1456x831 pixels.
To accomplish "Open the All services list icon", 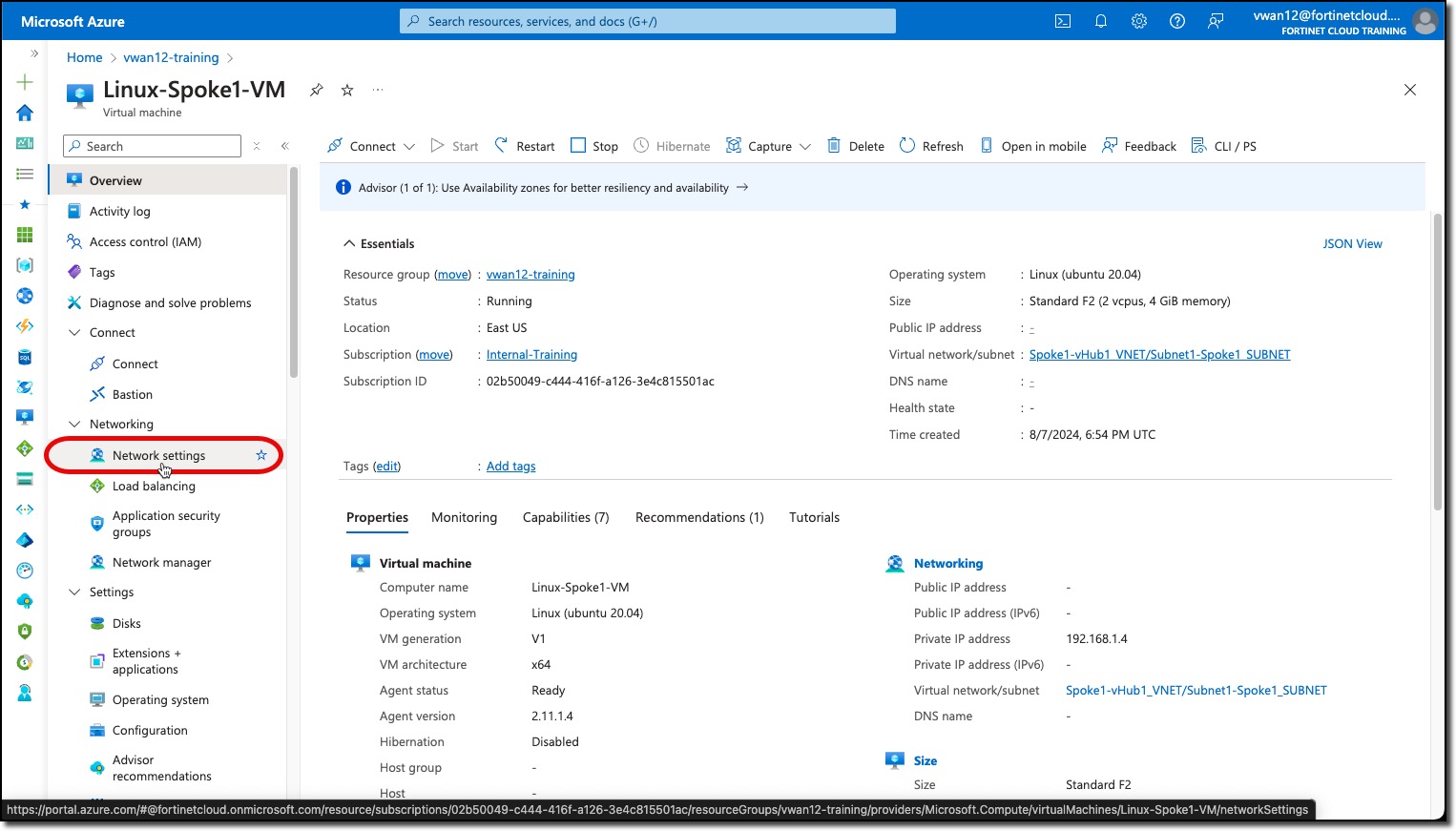I will [25, 174].
